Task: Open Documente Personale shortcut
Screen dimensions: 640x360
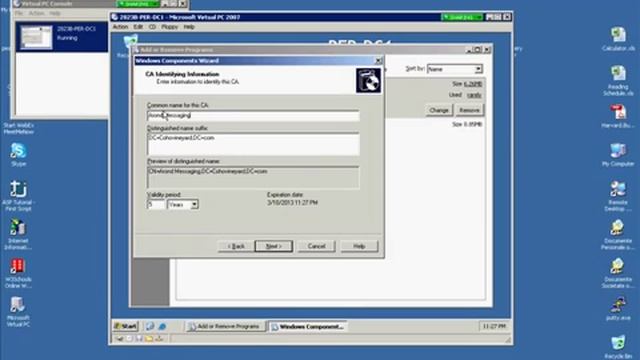Action: click(618, 234)
